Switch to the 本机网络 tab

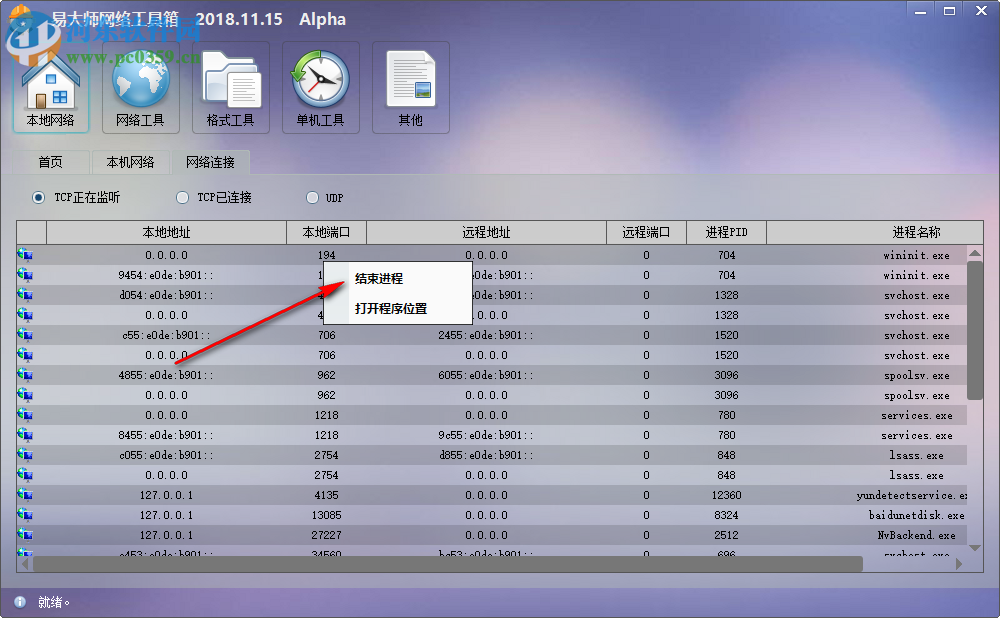click(131, 163)
